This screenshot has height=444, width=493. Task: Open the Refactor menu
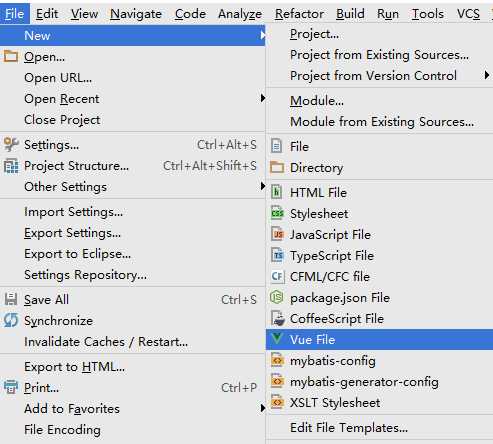tap(299, 14)
